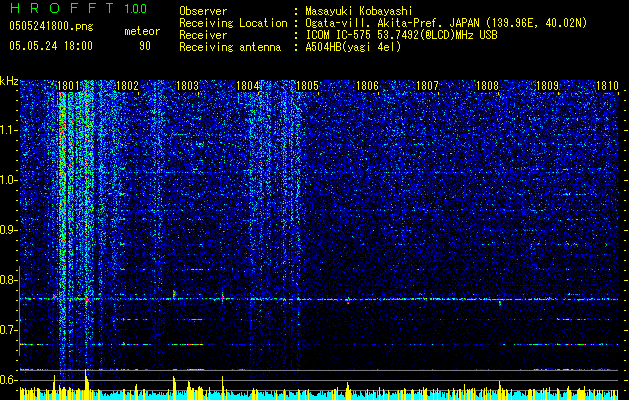Viewport: 629px width, 400px height.
Task: Click the 1804 time marker label
Action: click(248, 85)
